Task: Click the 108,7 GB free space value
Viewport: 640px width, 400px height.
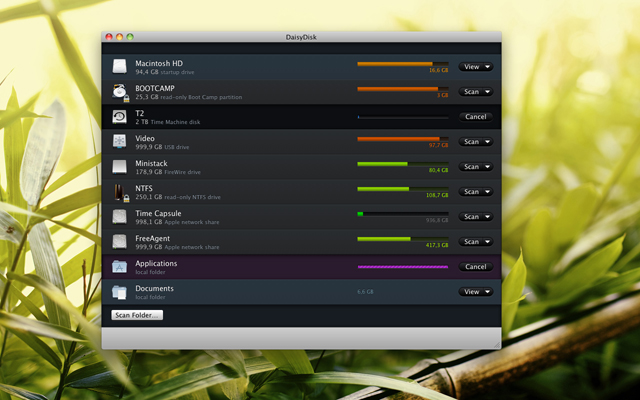Action: [437, 195]
